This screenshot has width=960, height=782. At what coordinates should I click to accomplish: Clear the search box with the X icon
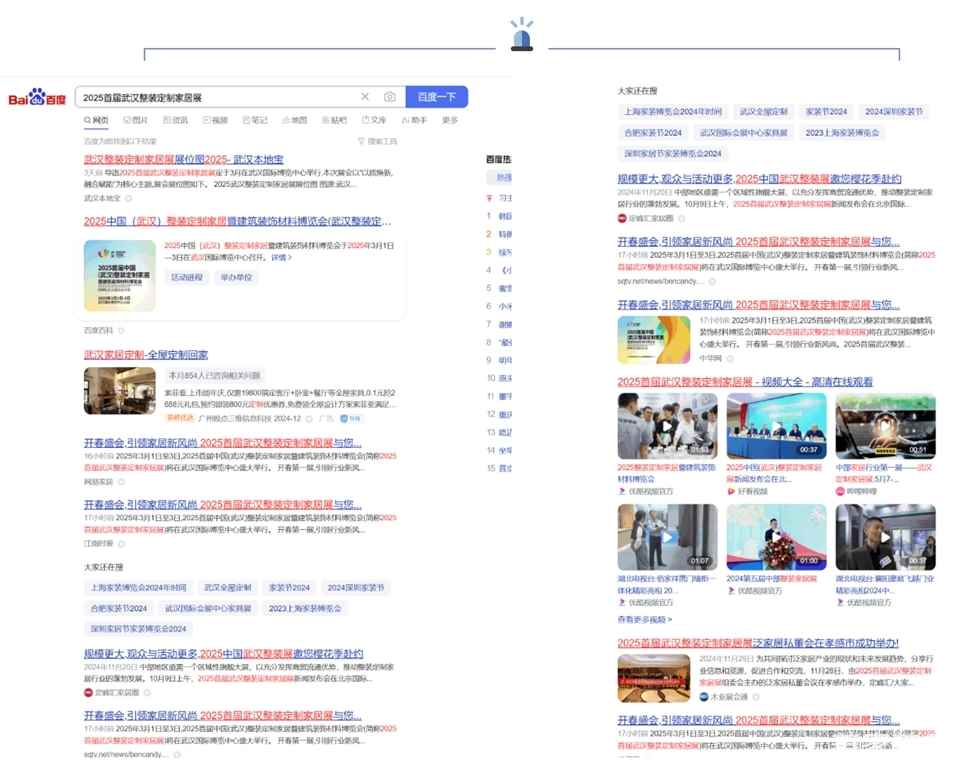pos(364,97)
